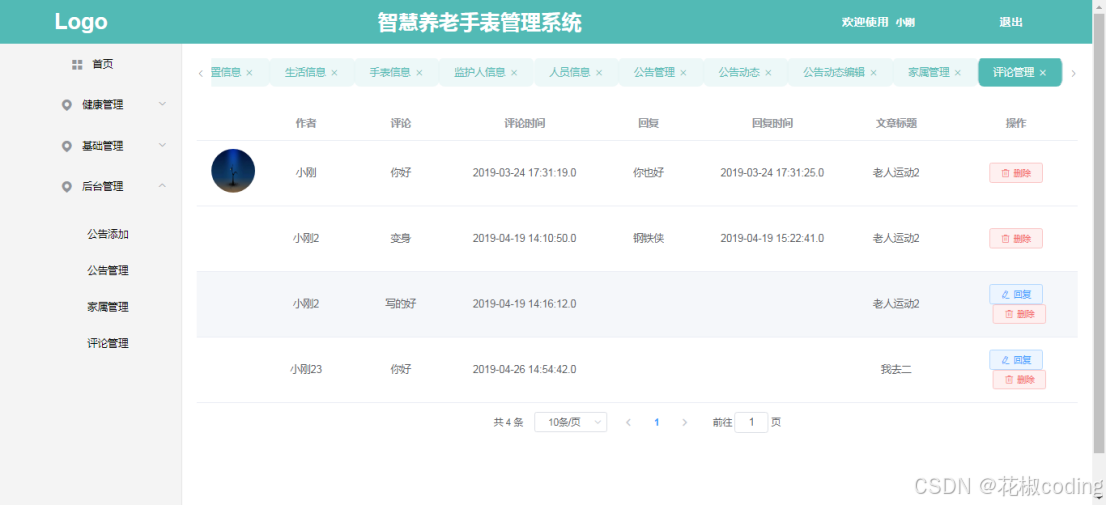Close the 监护人信息 tab with its X
Image resolution: width=1107 pixels, height=506 pixels.
pos(514,73)
